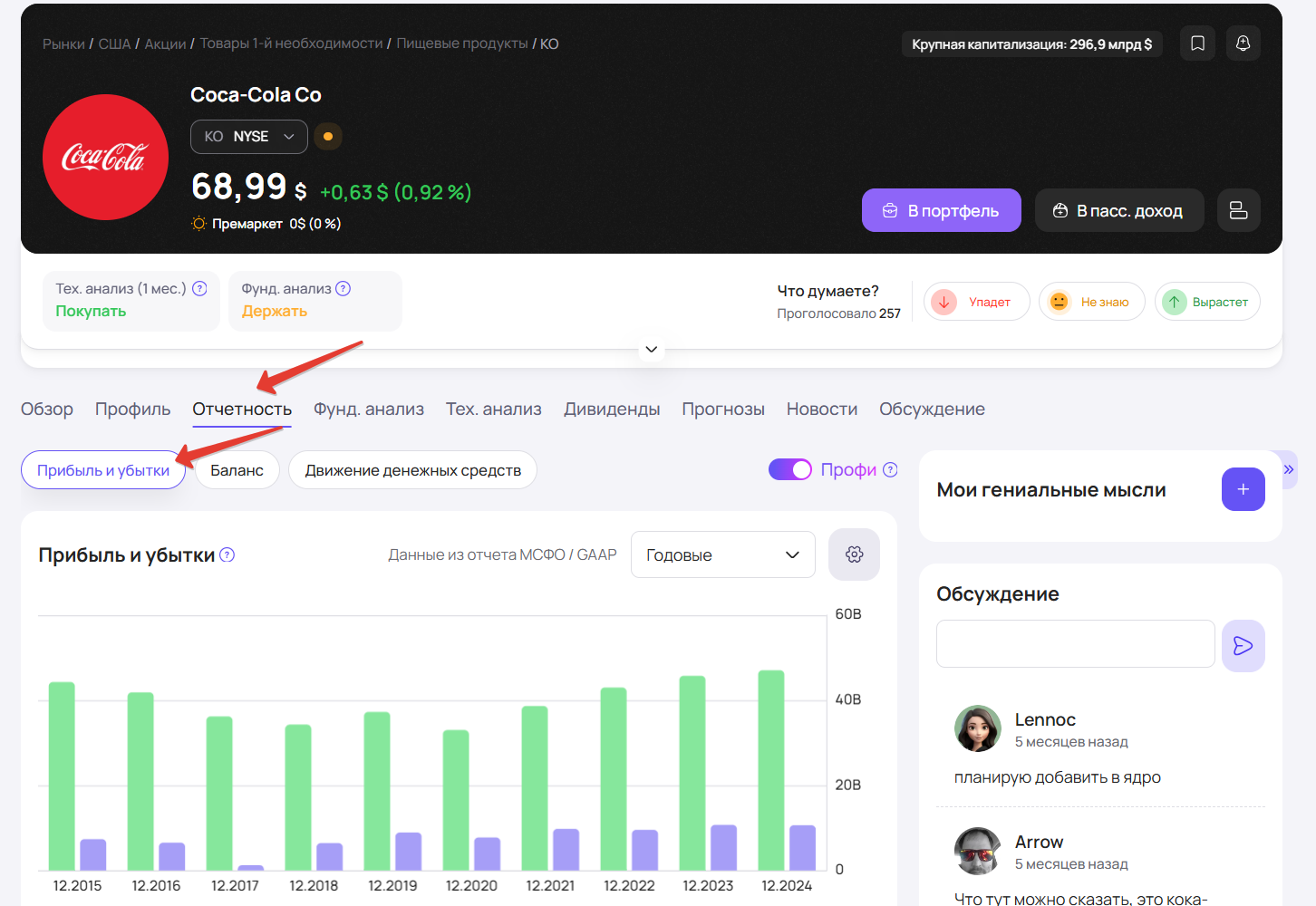Click the Coca-Cola logo

coord(105,158)
